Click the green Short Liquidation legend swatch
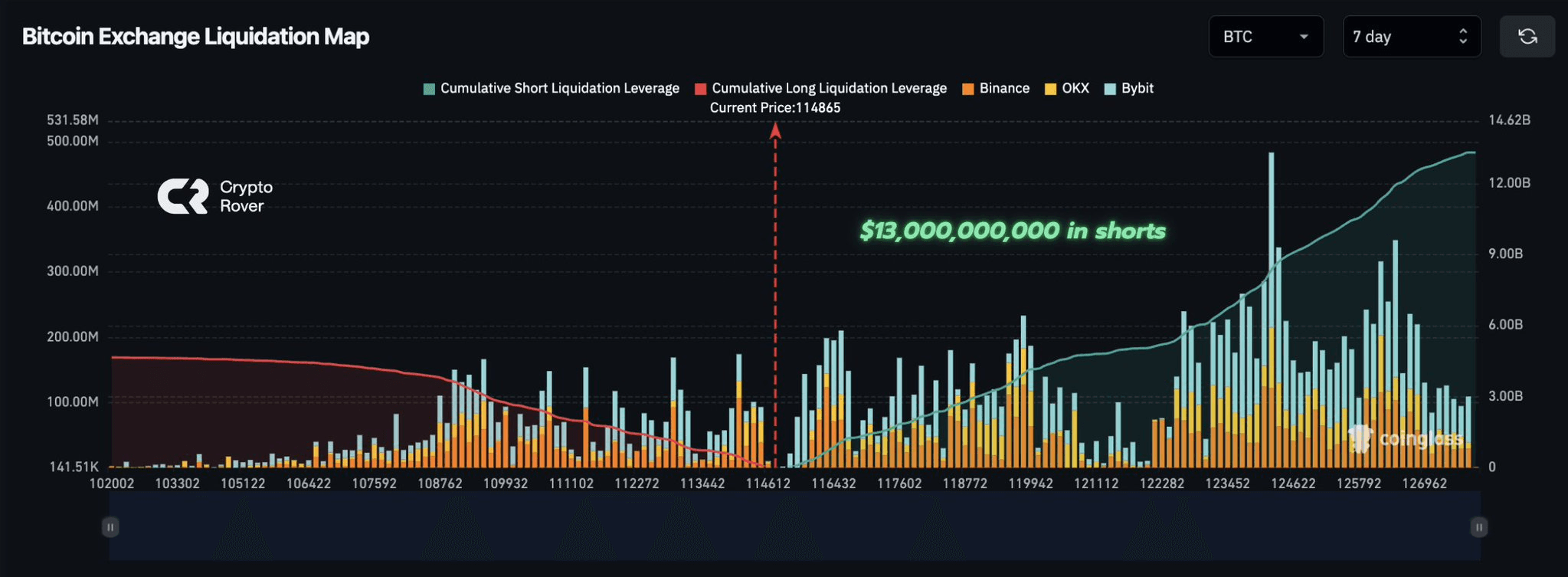Viewport: 1568px width, 577px height. coord(429,89)
